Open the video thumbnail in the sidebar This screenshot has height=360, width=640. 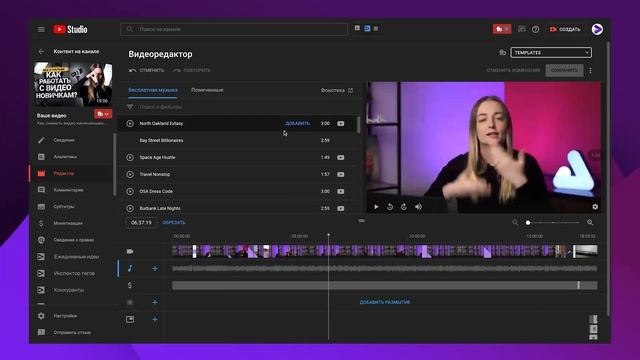73,84
